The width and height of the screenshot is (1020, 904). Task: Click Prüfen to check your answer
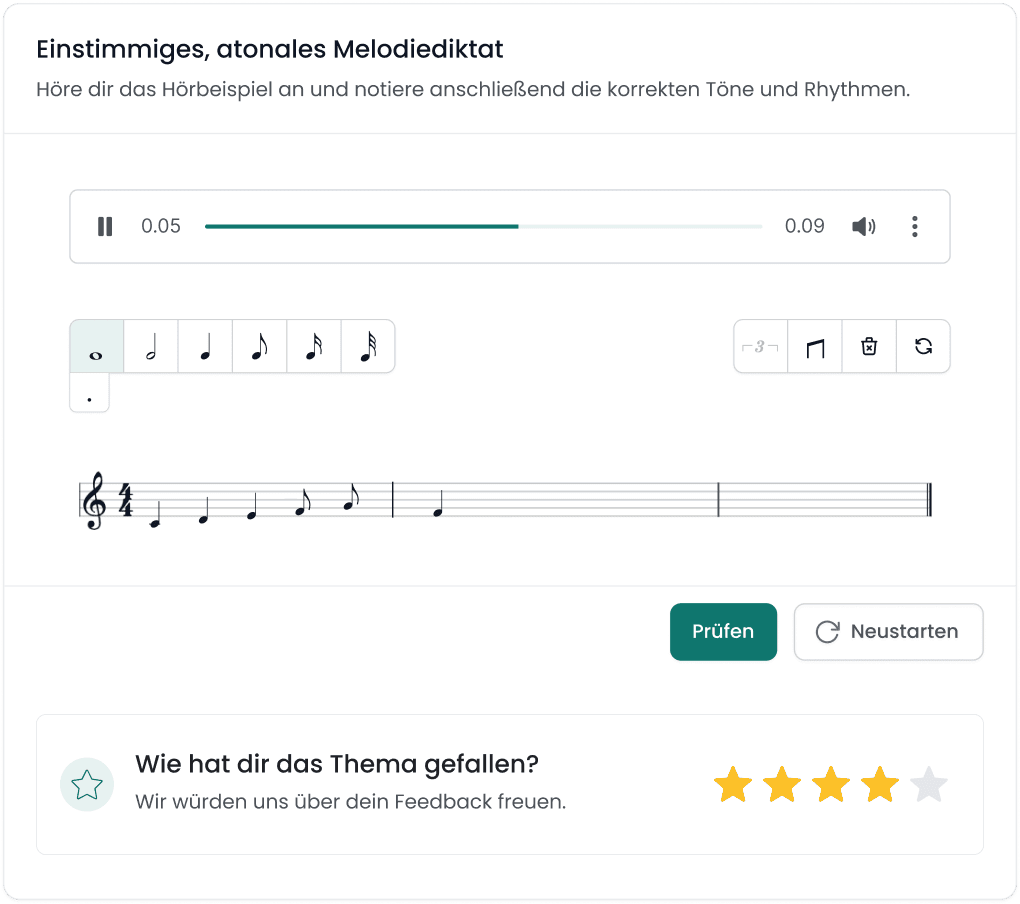click(723, 631)
